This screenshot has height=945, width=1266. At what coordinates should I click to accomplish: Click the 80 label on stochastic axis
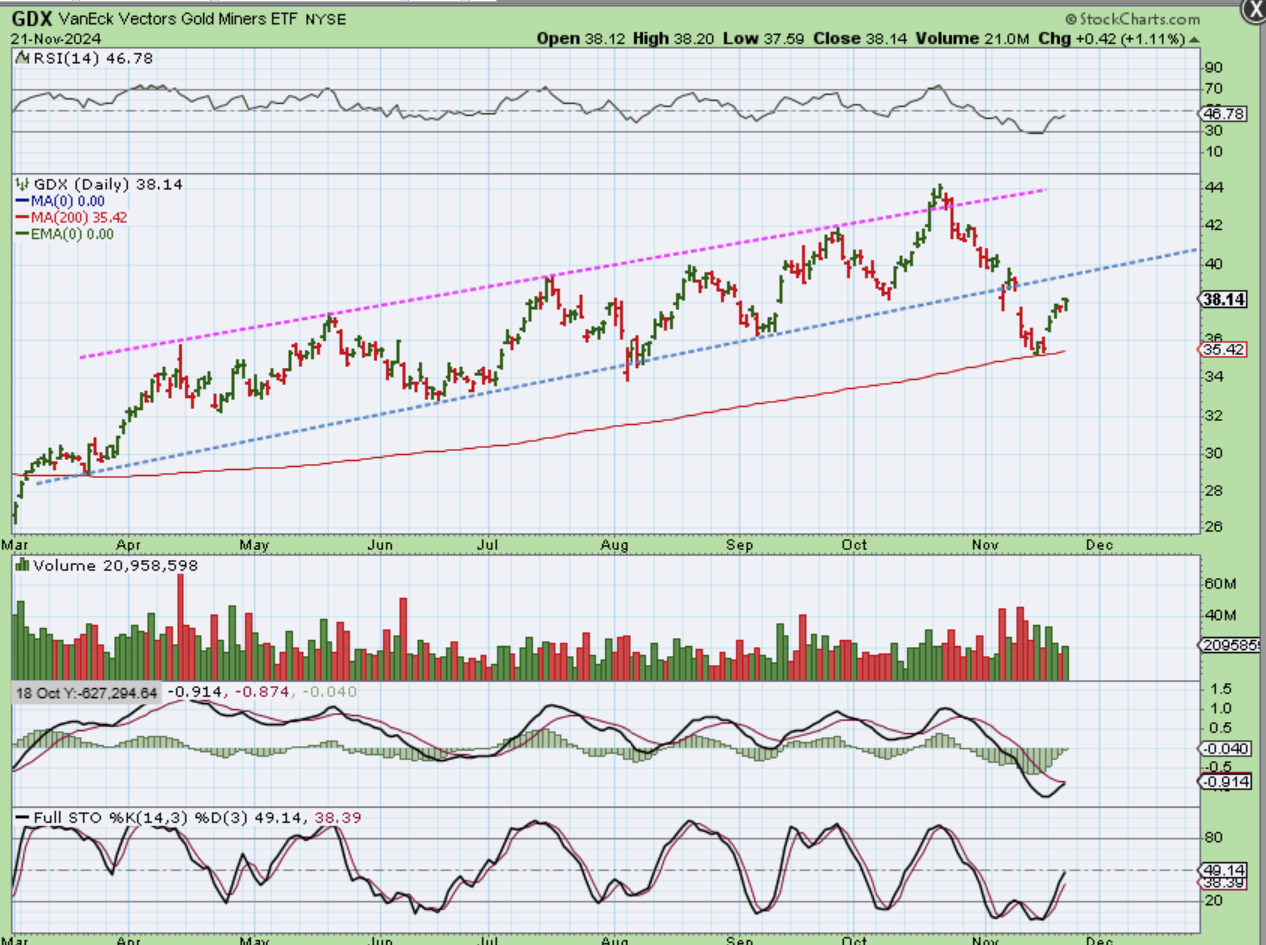(1213, 839)
